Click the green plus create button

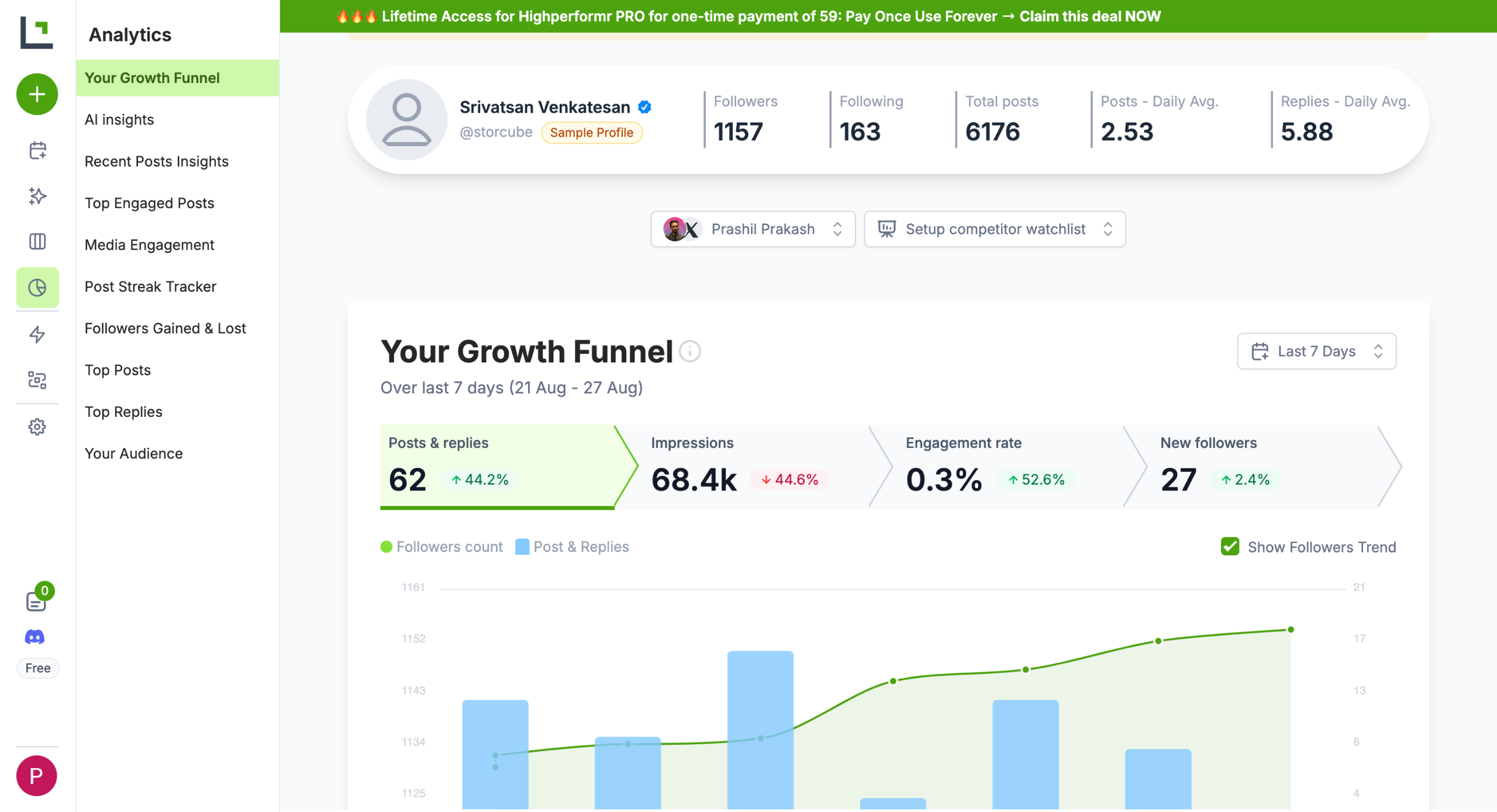pyautogui.click(x=37, y=94)
